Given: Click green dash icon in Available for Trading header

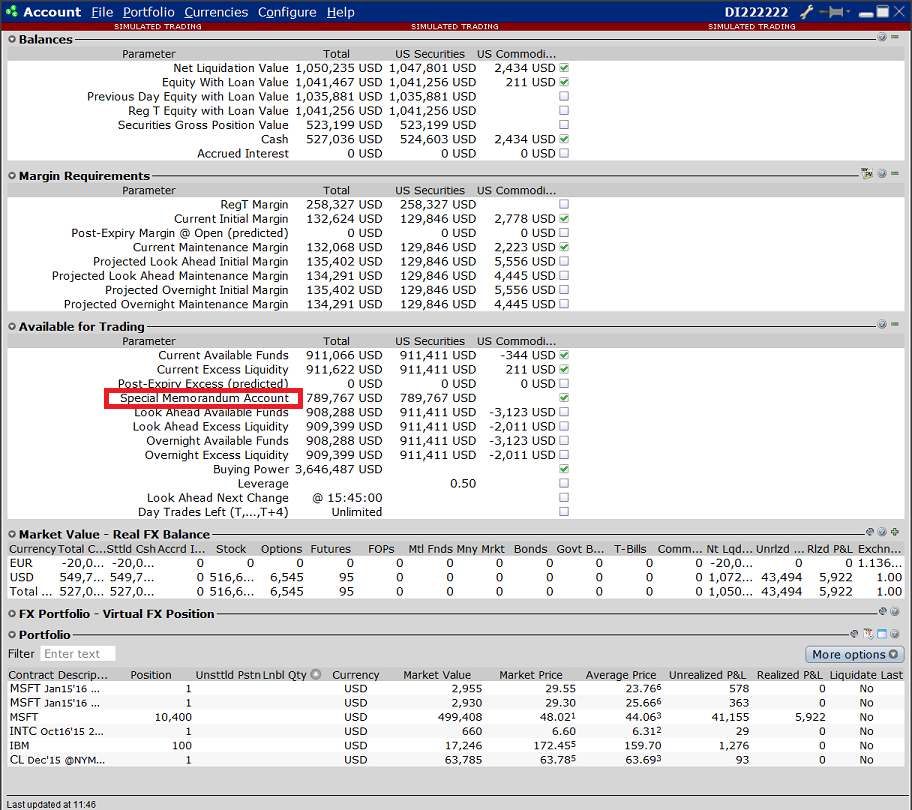Looking at the screenshot, I should (895, 324).
